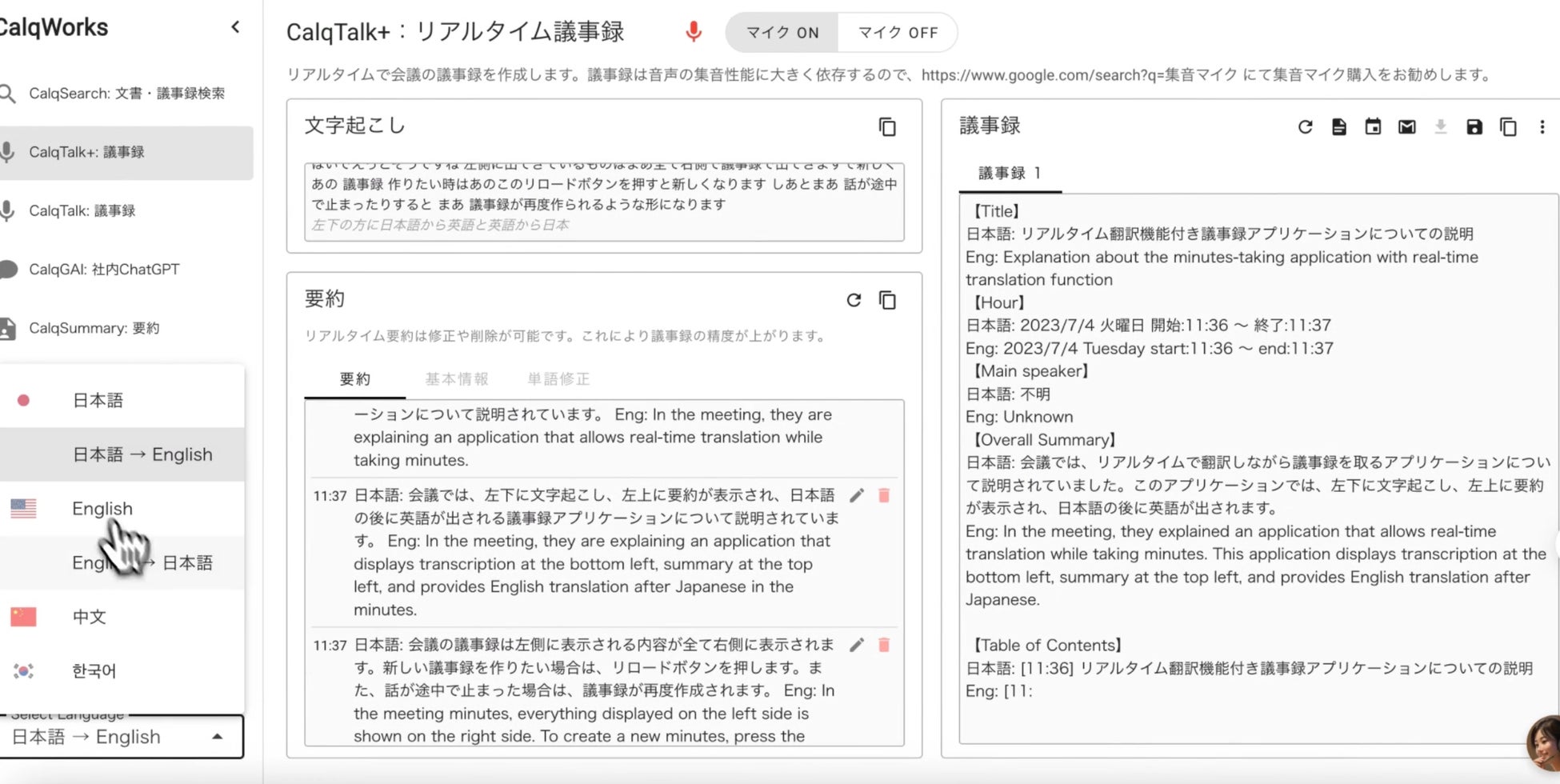Open the CalqTalk: 議事録 sidebar item
Viewport: 1560px width, 784px height.
(x=126, y=210)
